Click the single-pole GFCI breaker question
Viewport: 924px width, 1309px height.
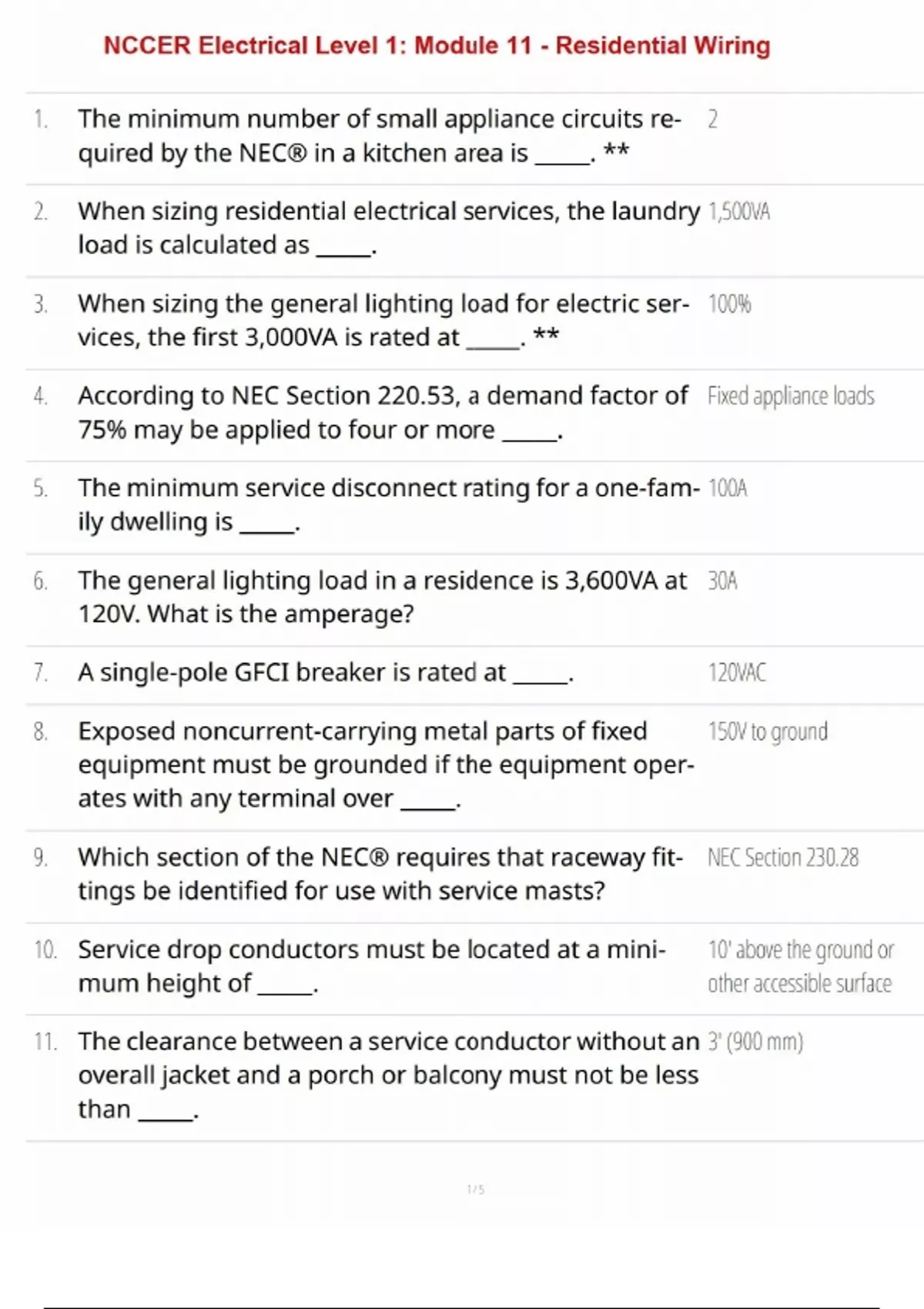pyautogui.click(x=325, y=673)
